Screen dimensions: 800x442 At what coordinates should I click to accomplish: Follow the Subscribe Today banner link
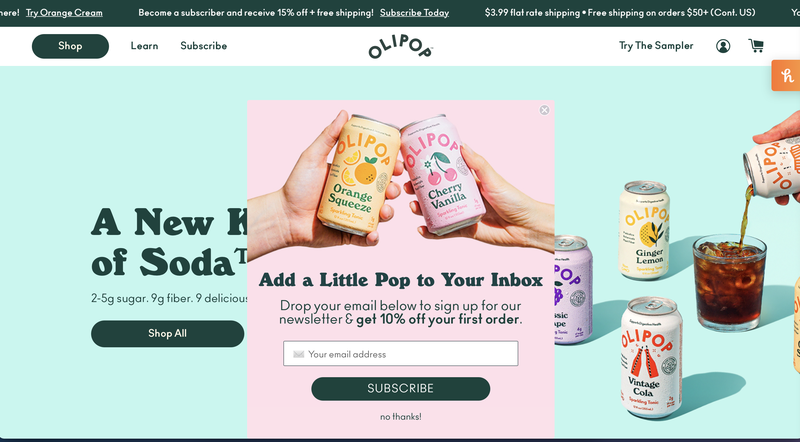pyautogui.click(x=414, y=13)
